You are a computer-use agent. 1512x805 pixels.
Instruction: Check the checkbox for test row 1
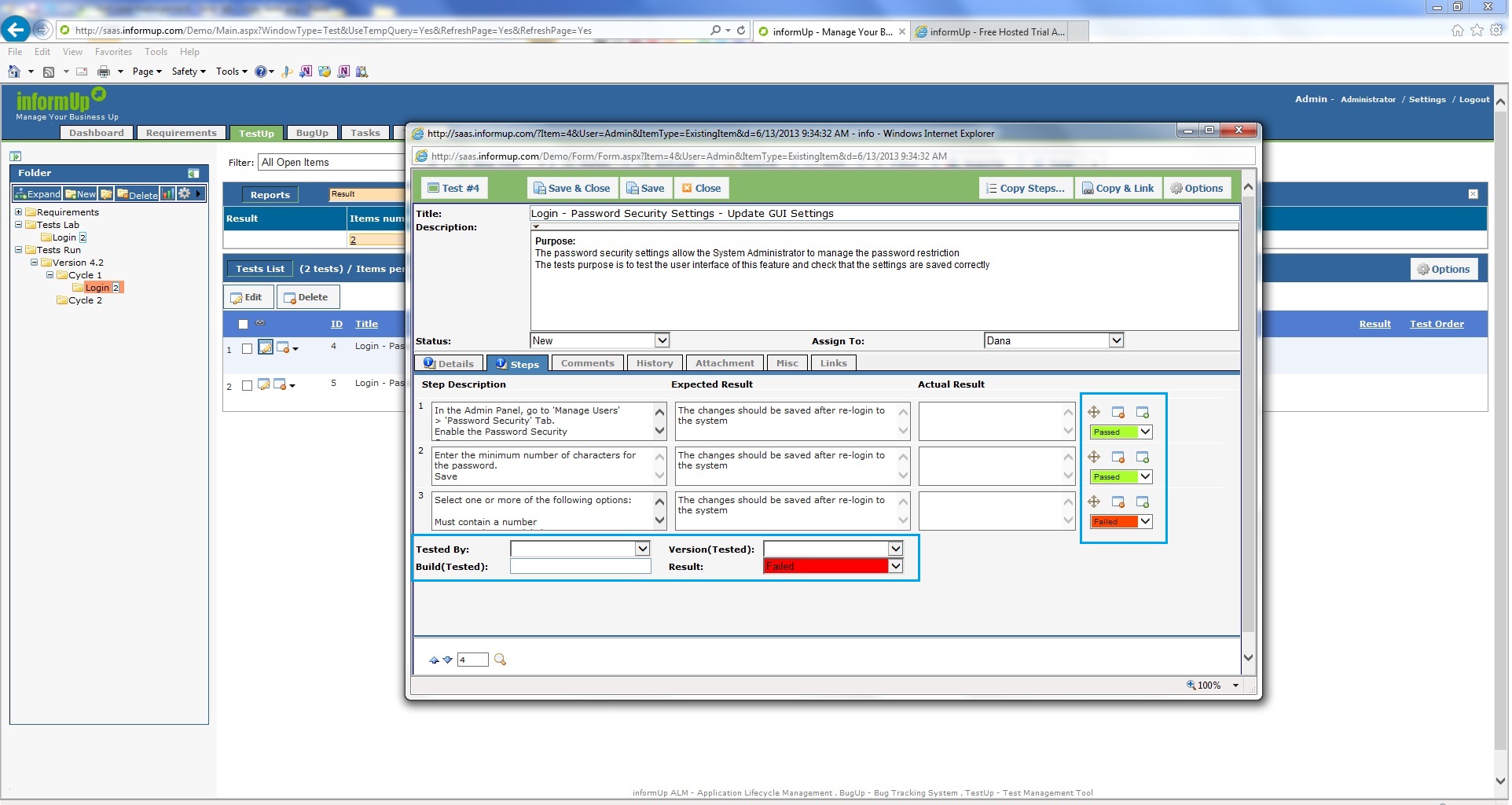click(x=248, y=348)
